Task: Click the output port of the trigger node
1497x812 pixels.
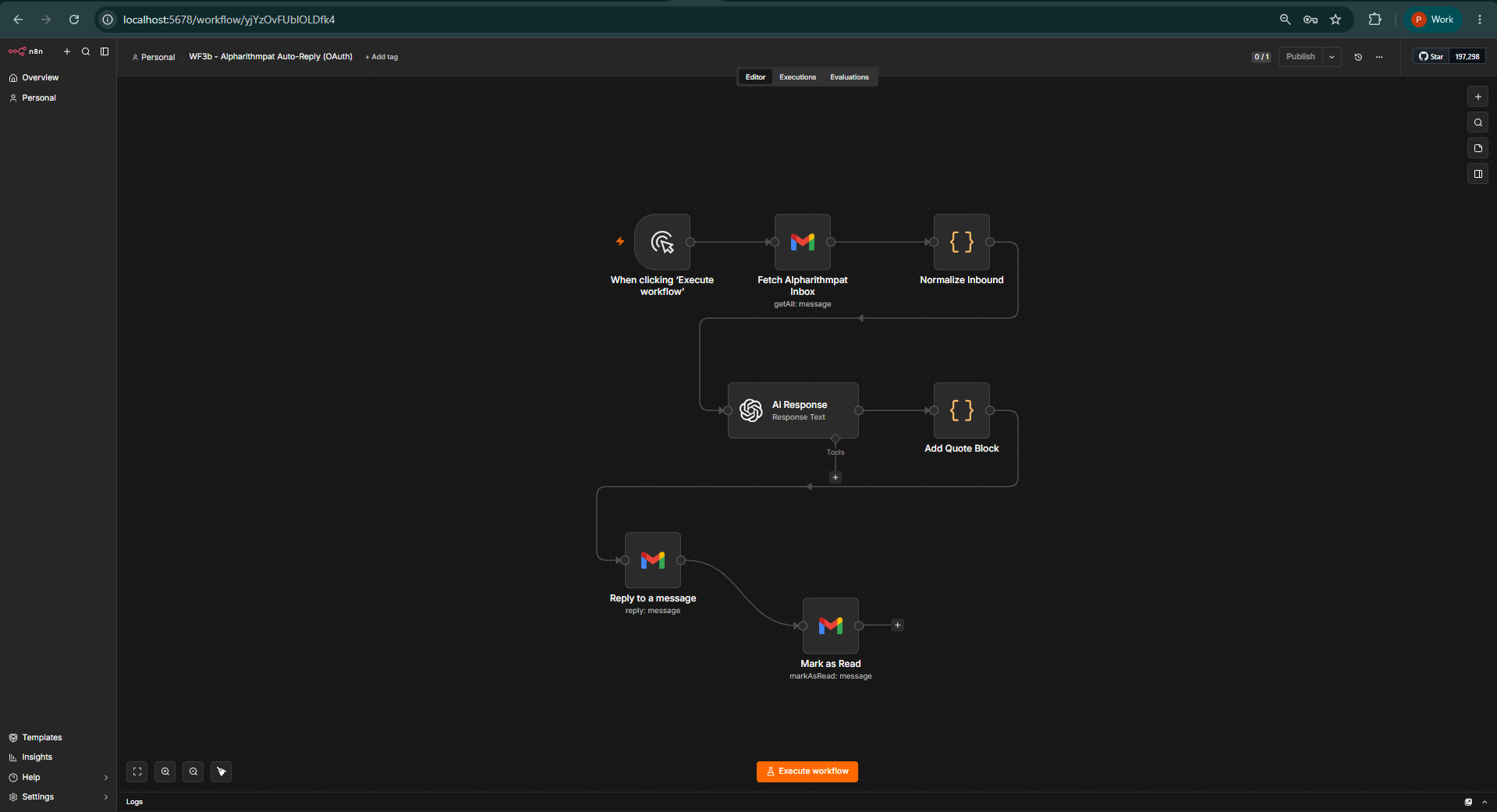Action: (690, 243)
